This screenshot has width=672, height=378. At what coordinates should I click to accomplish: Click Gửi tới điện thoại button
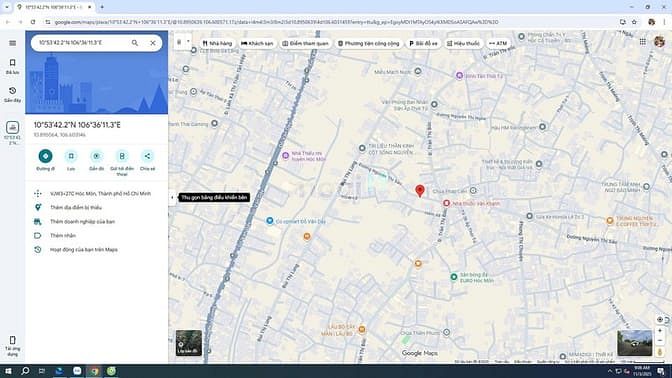[122, 163]
